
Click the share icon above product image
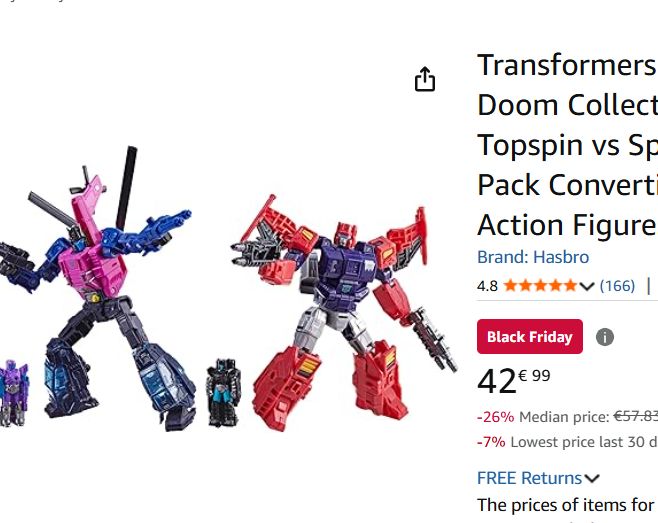(425, 79)
